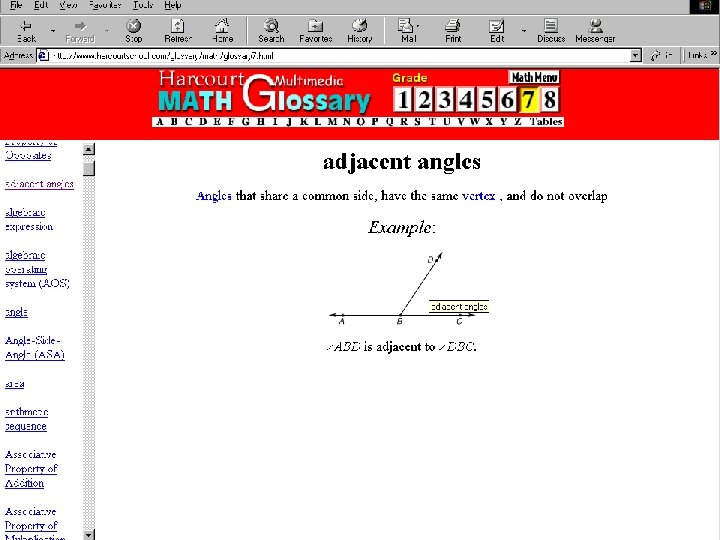The height and width of the screenshot is (540, 720).
Task: Select Grade 5 number tile
Action: point(487,100)
